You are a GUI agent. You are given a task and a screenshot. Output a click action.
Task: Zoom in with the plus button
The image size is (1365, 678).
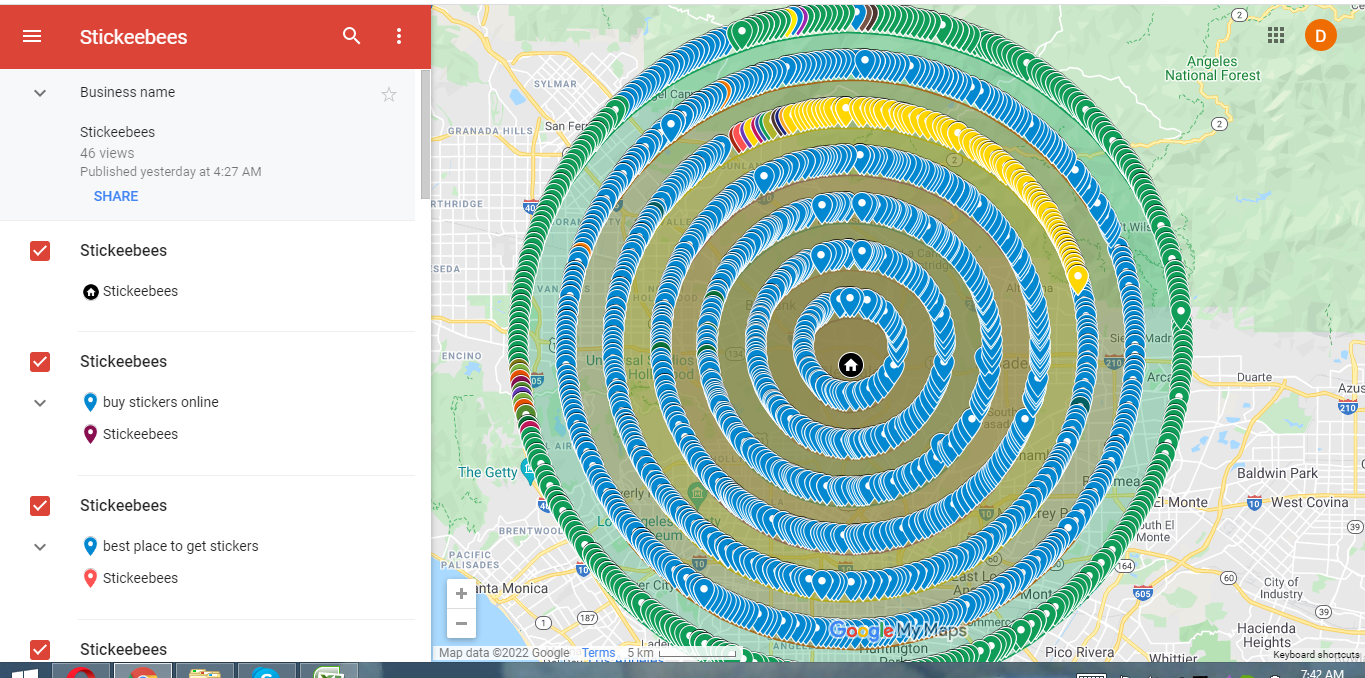(x=461, y=594)
